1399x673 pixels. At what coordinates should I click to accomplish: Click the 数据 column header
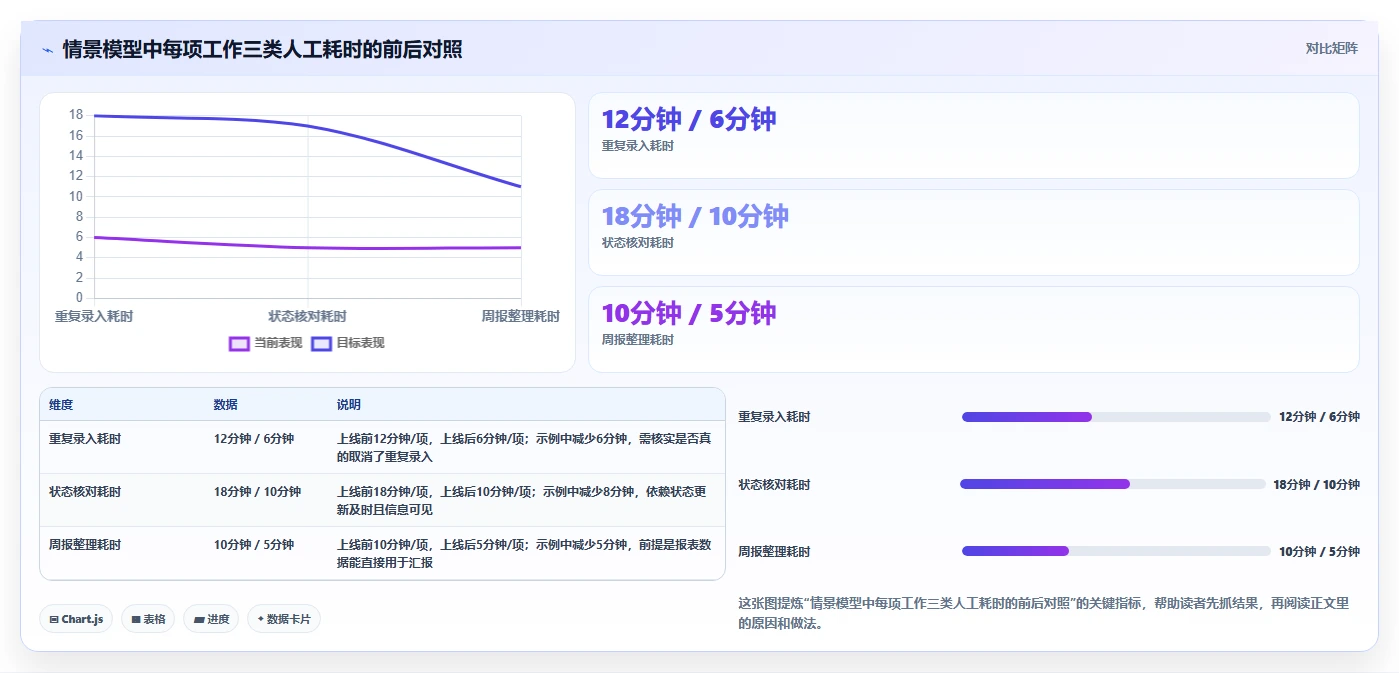pyautogui.click(x=225, y=405)
